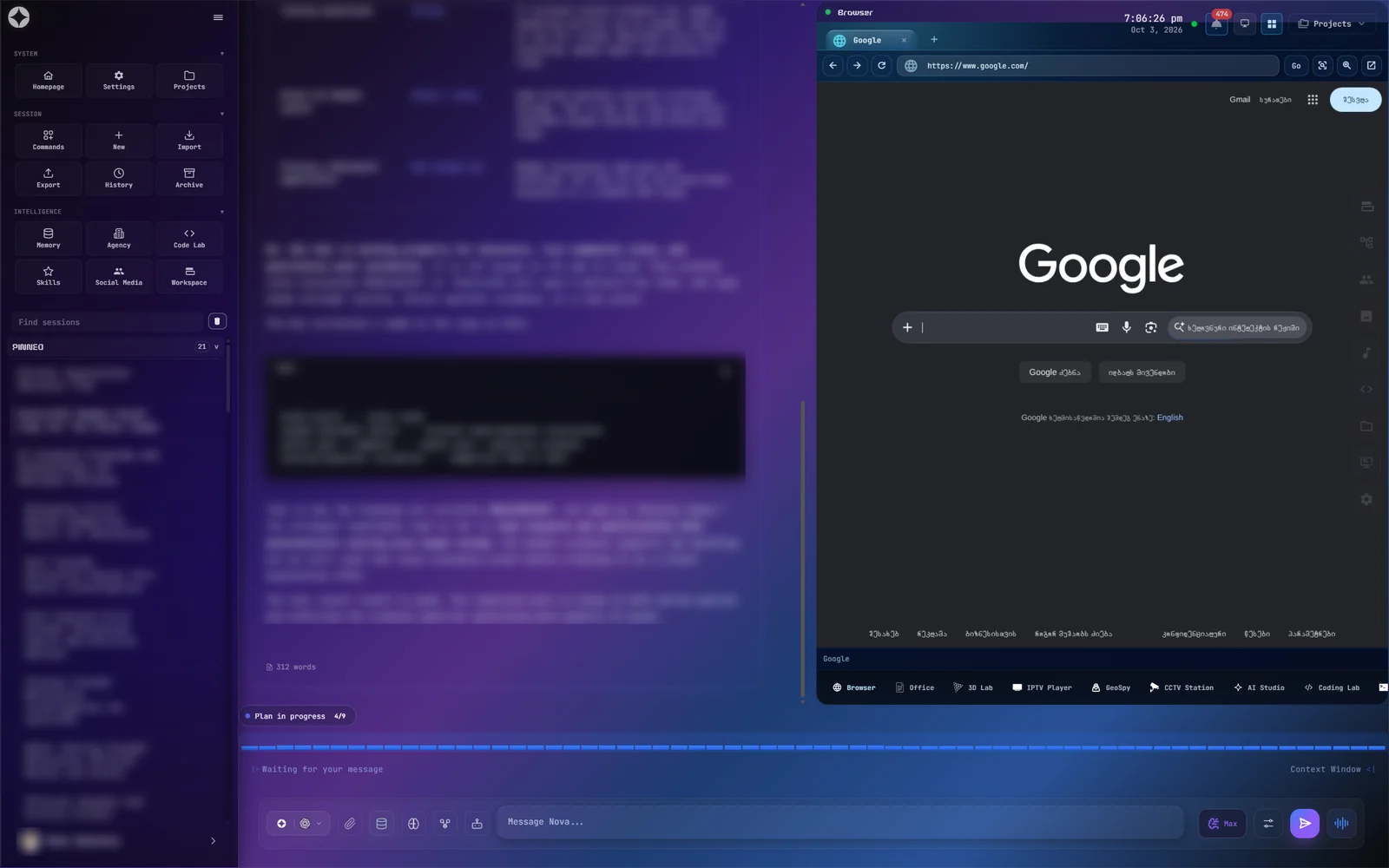1389x868 pixels.
Task: Open session History
Action: [119, 178]
